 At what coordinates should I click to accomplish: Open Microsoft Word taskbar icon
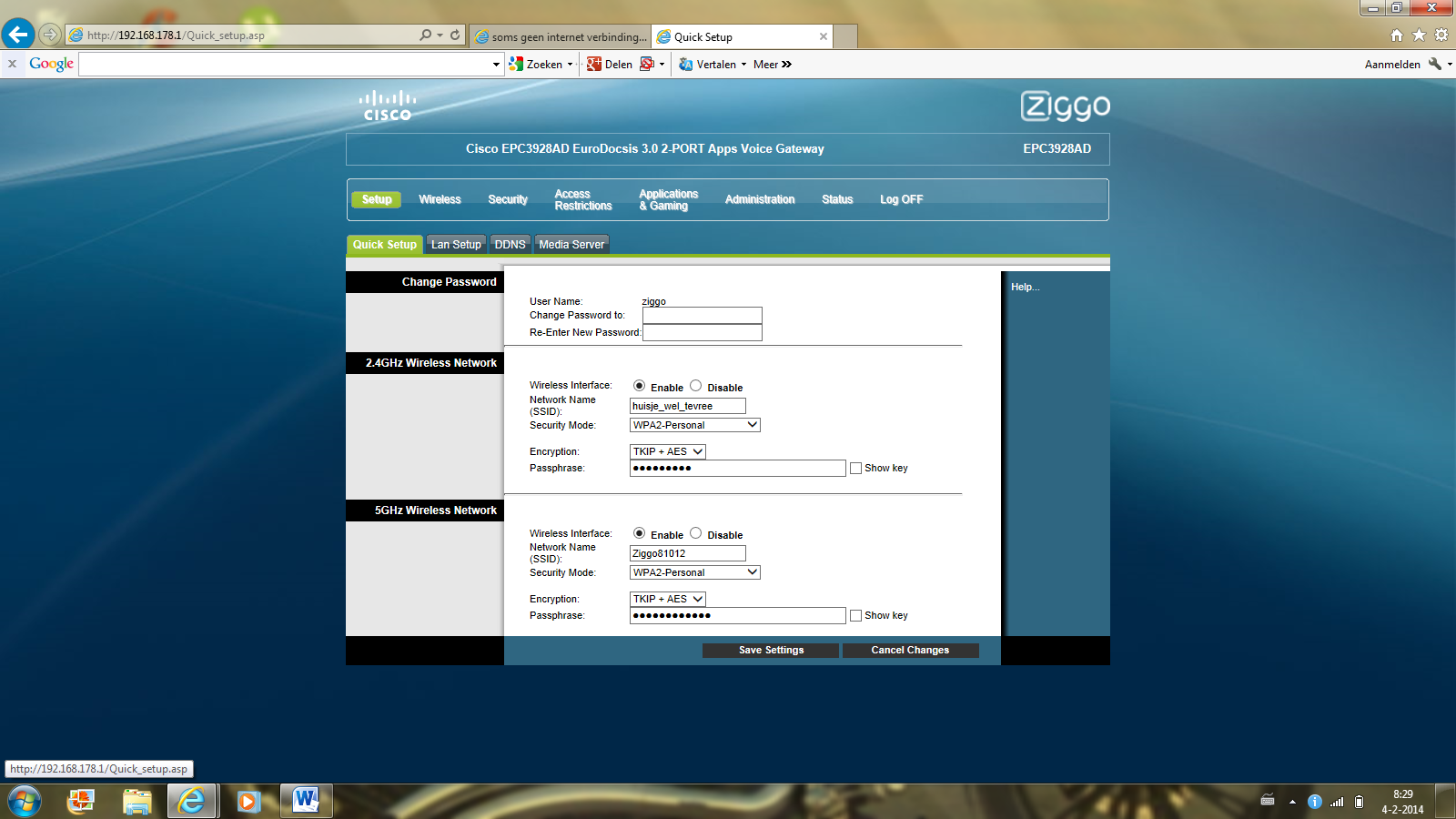306,801
